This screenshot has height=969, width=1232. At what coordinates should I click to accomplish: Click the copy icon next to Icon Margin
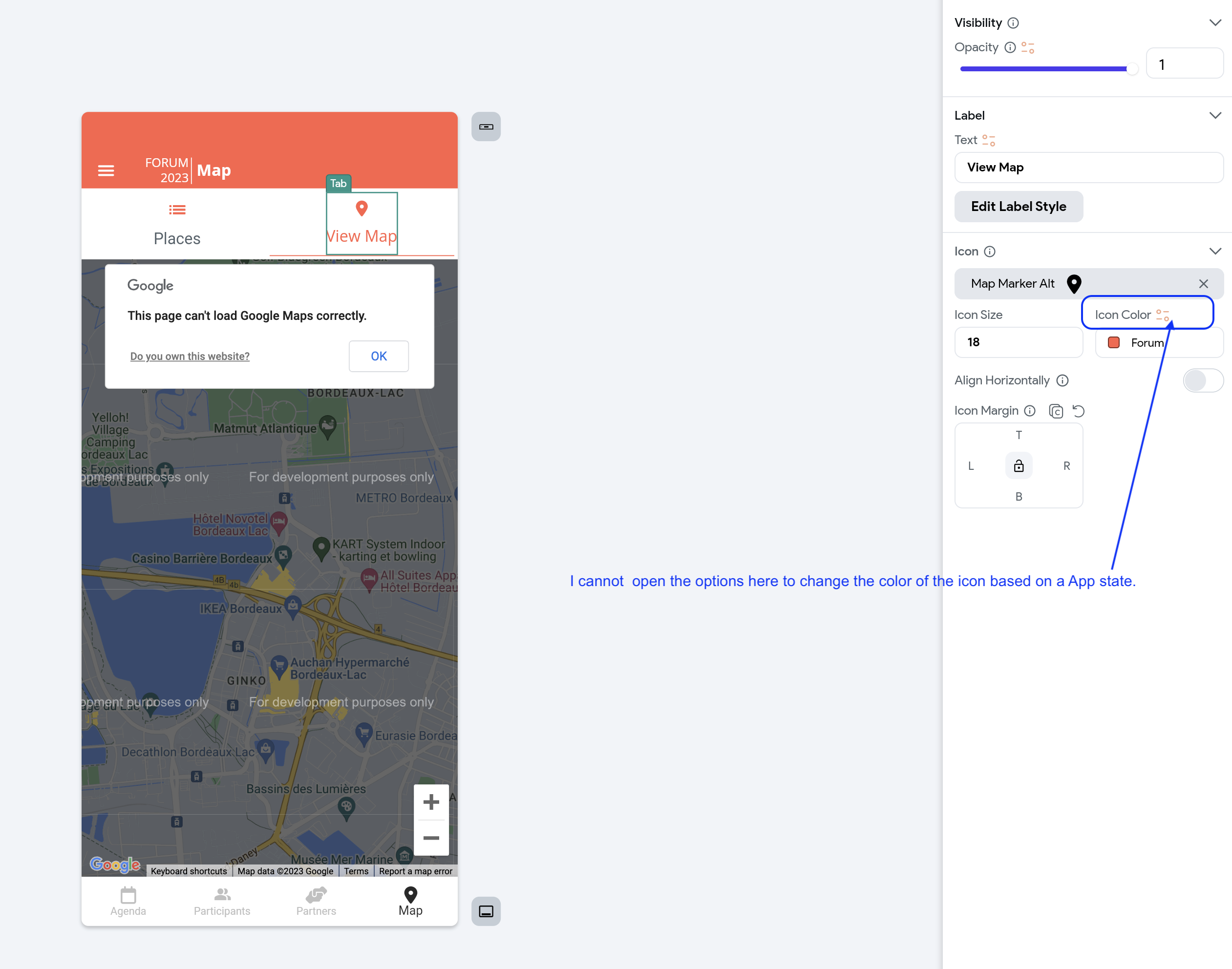[1056, 411]
